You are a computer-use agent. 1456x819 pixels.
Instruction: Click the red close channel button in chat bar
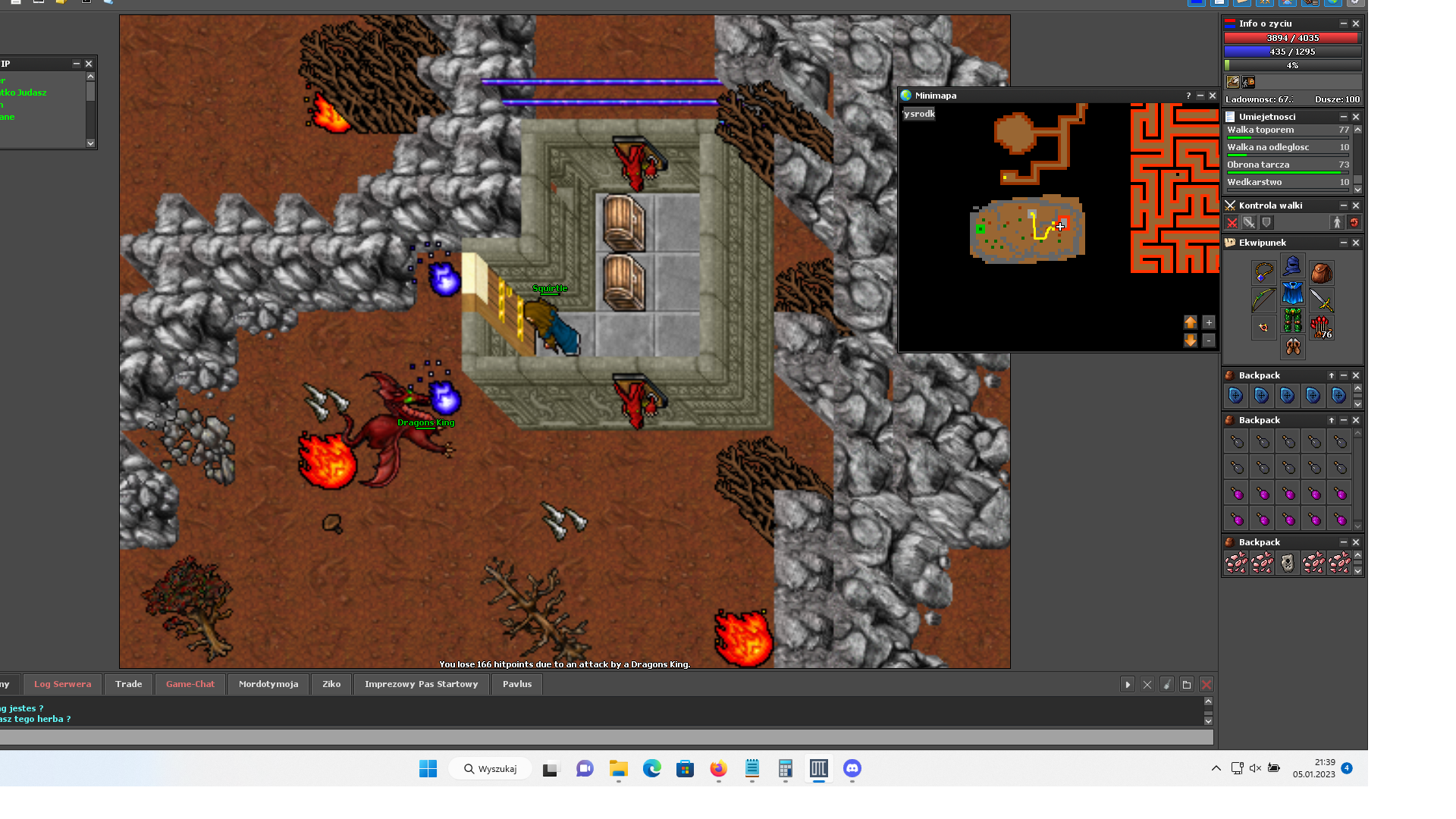(1207, 685)
